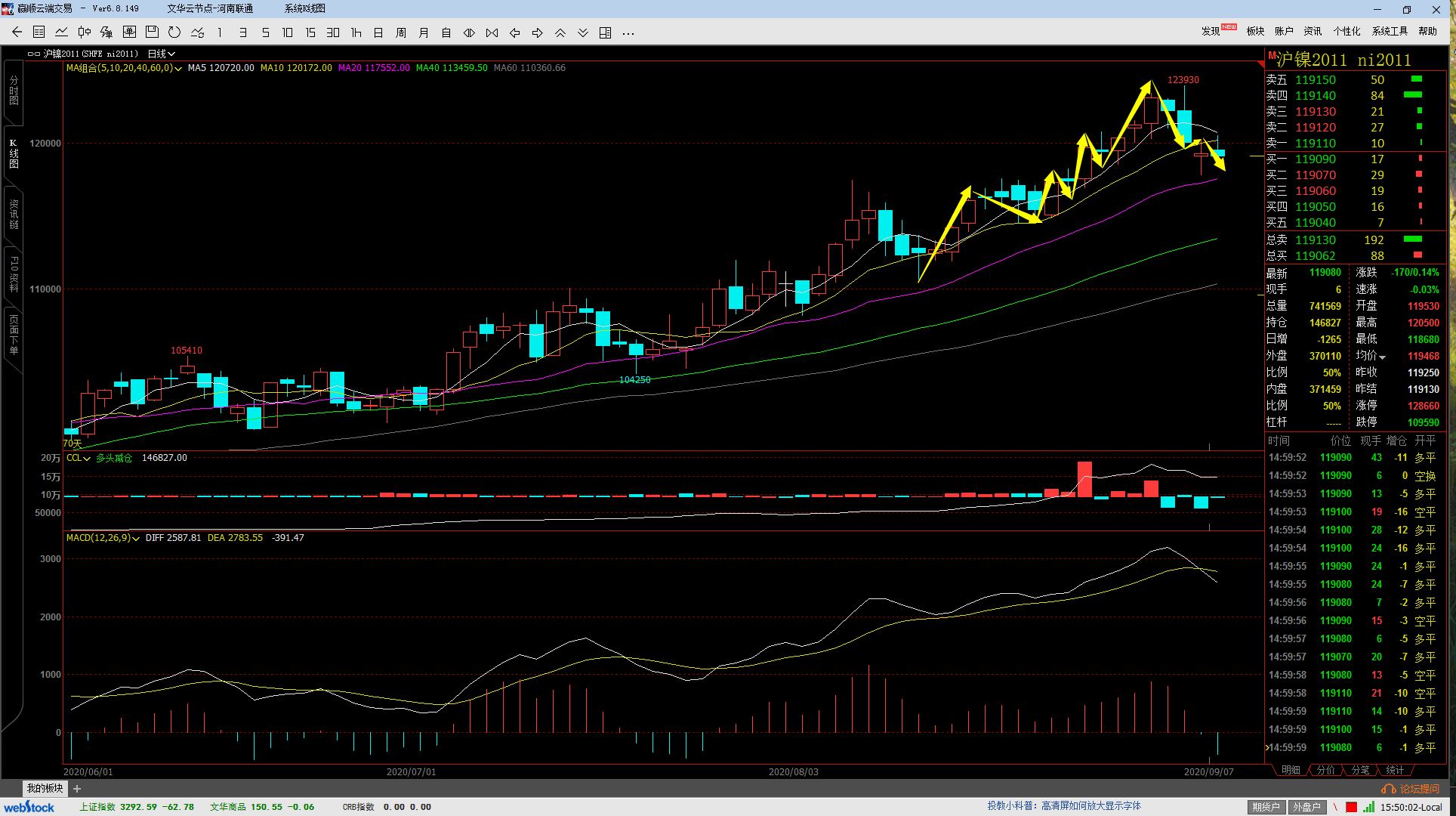Click the scroll chart left arrow icon
Screen dimensions: 1456x816
[515, 32]
